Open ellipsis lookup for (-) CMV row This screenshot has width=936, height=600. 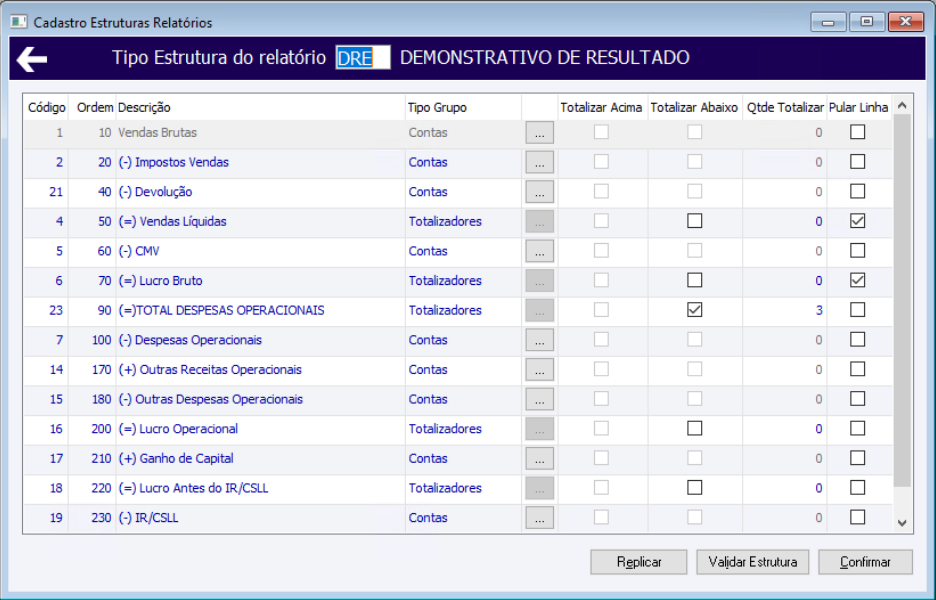539,251
